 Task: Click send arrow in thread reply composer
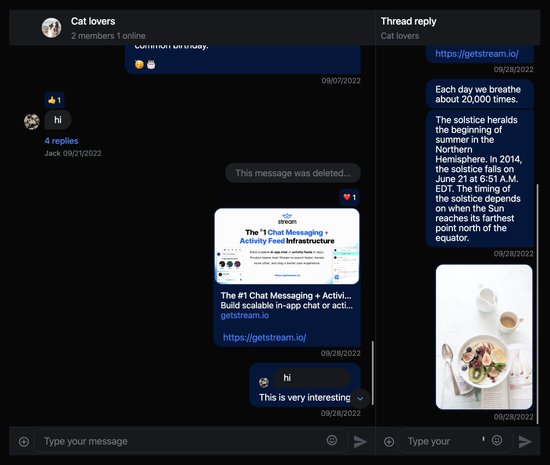click(525, 442)
